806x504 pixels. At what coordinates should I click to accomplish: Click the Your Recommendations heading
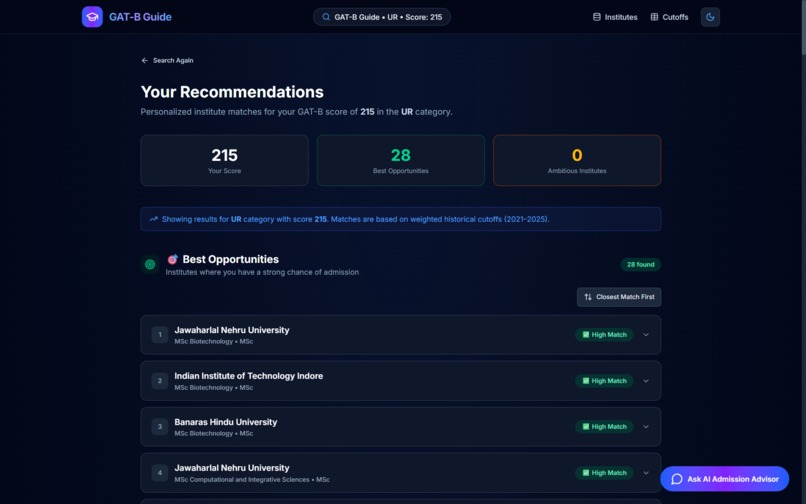(x=232, y=92)
